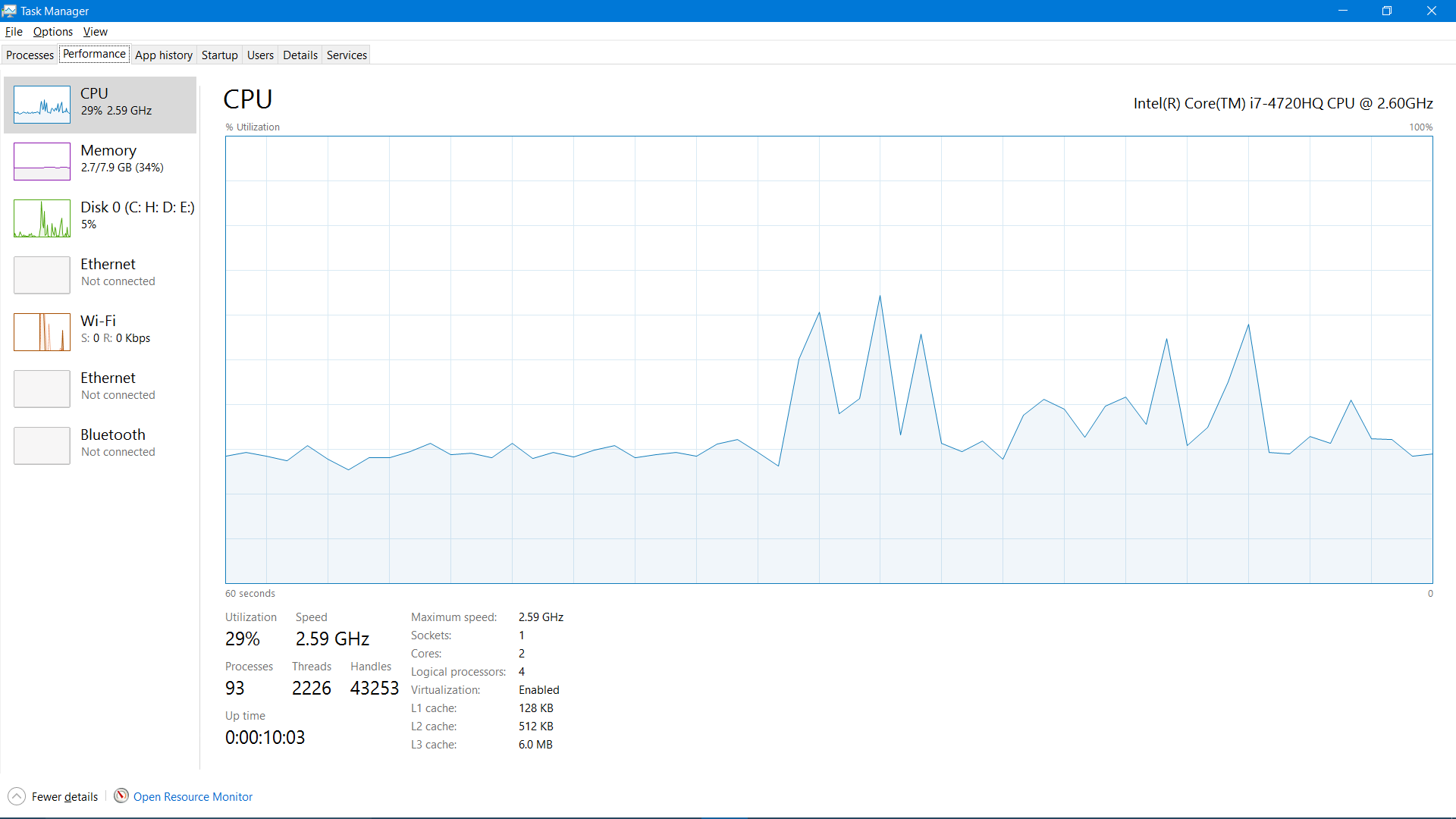
Task: Click the Utilization 29% value
Action: click(x=243, y=639)
